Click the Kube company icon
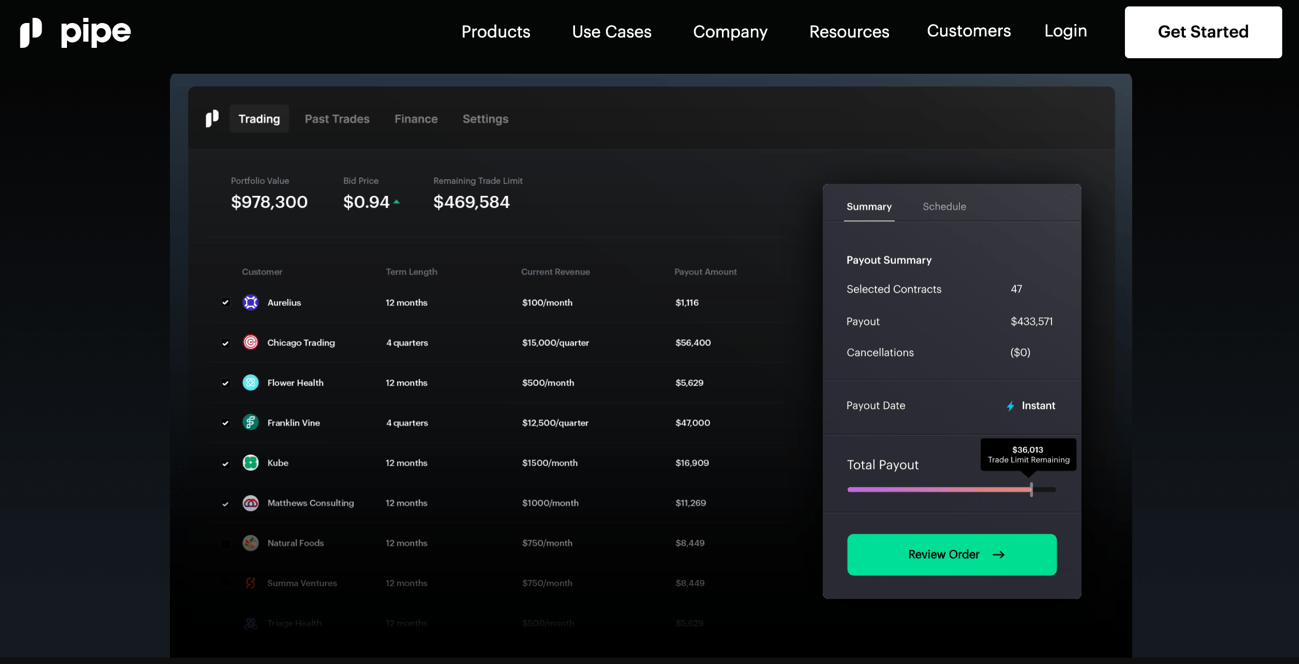Screen dimensions: 1299x664 pyautogui.click(x=251, y=463)
